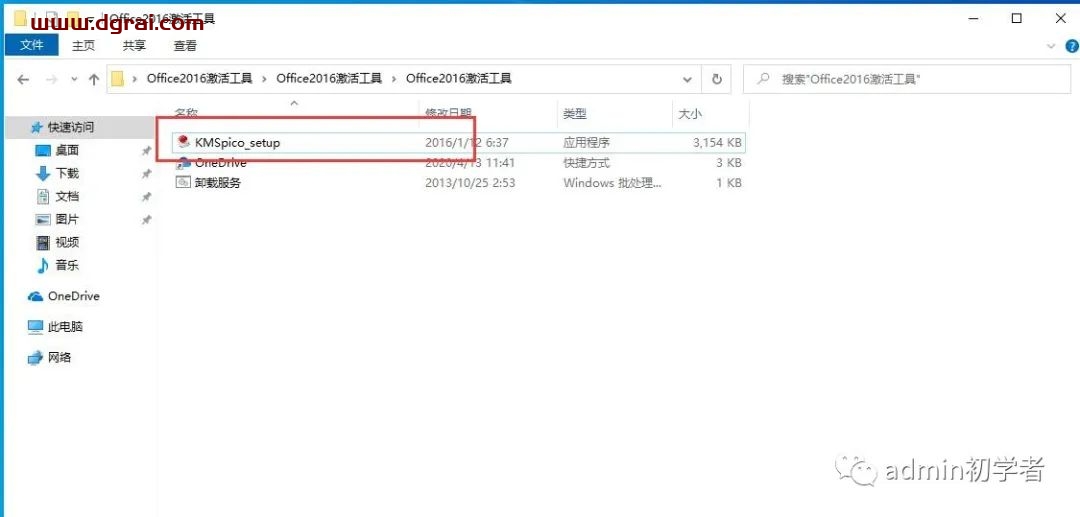Click the search magnifier icon
Screen dimensions: 1080x517
tap(762, 78)
